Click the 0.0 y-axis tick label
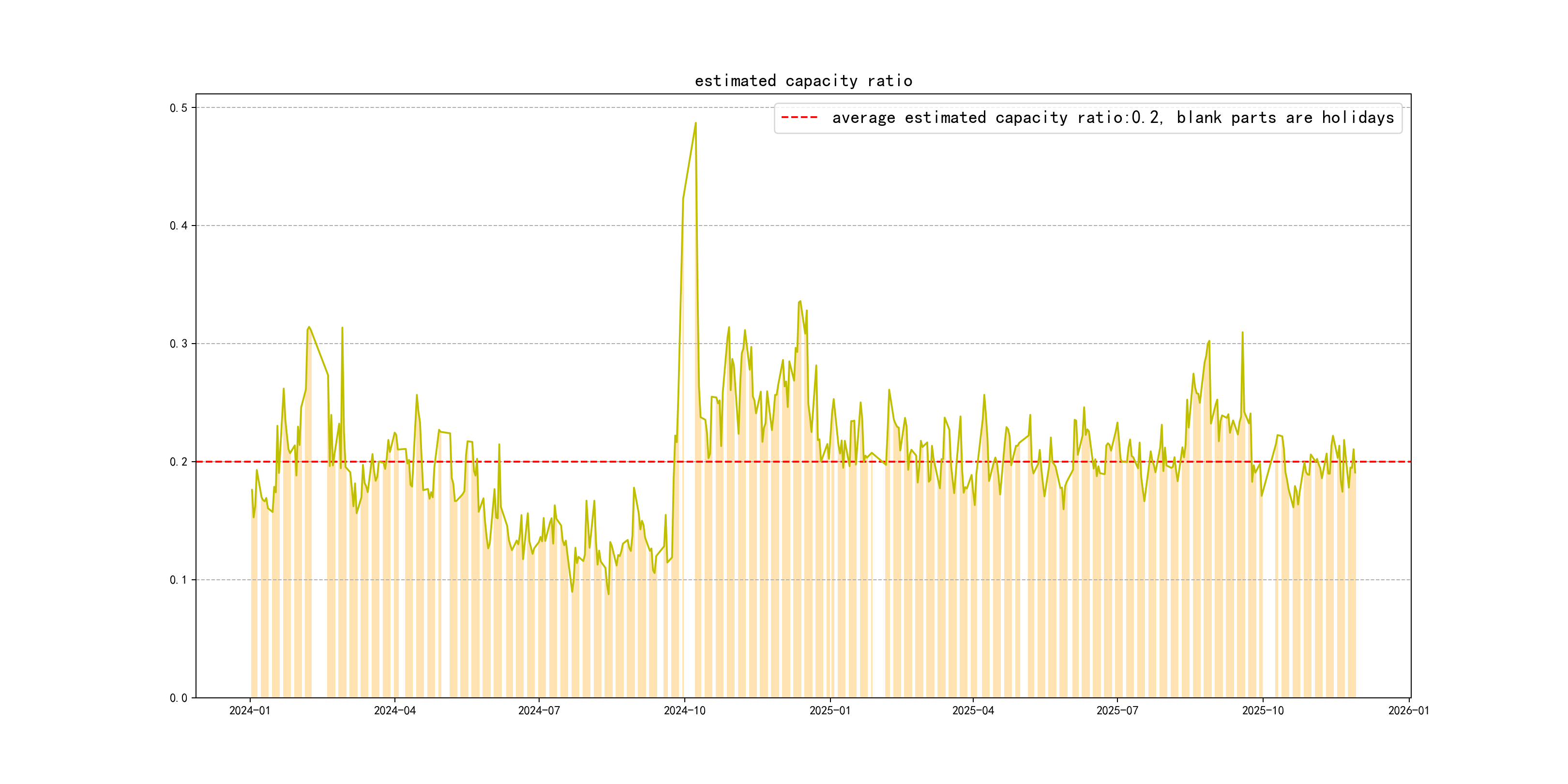This screenshot has height=784, width=1568. click(179, 698)
